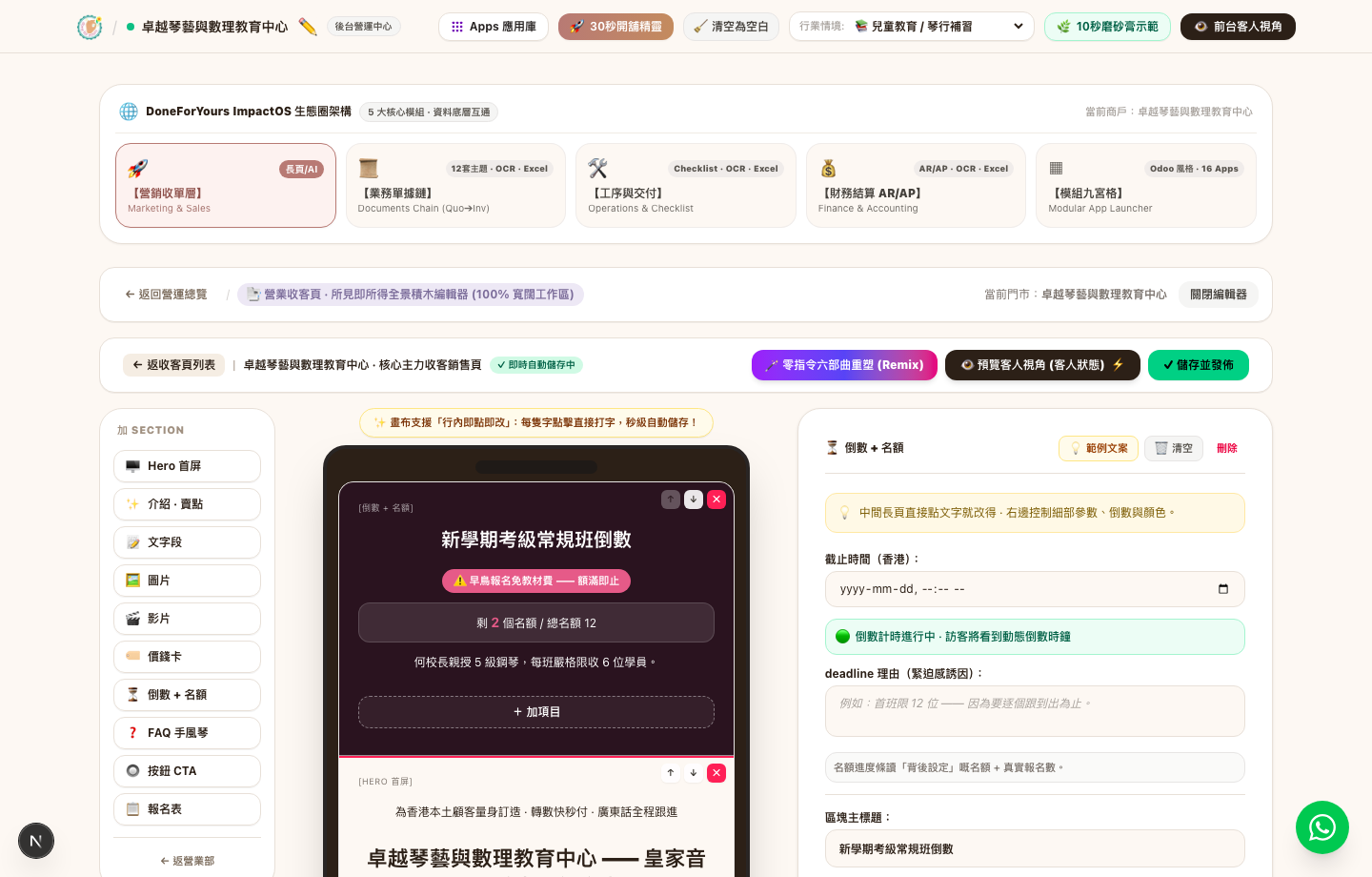The width and height of the screenshot is (1372, 877).
Task: Select the 財務結算 AR/AP module tab
Action: pos(916,186)
